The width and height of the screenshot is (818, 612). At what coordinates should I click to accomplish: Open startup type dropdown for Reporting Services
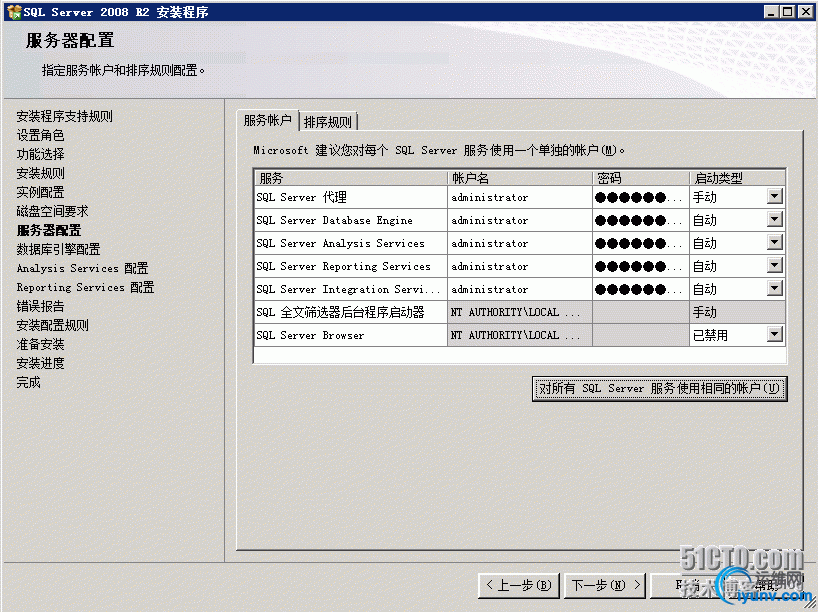[x=775, y=266]
